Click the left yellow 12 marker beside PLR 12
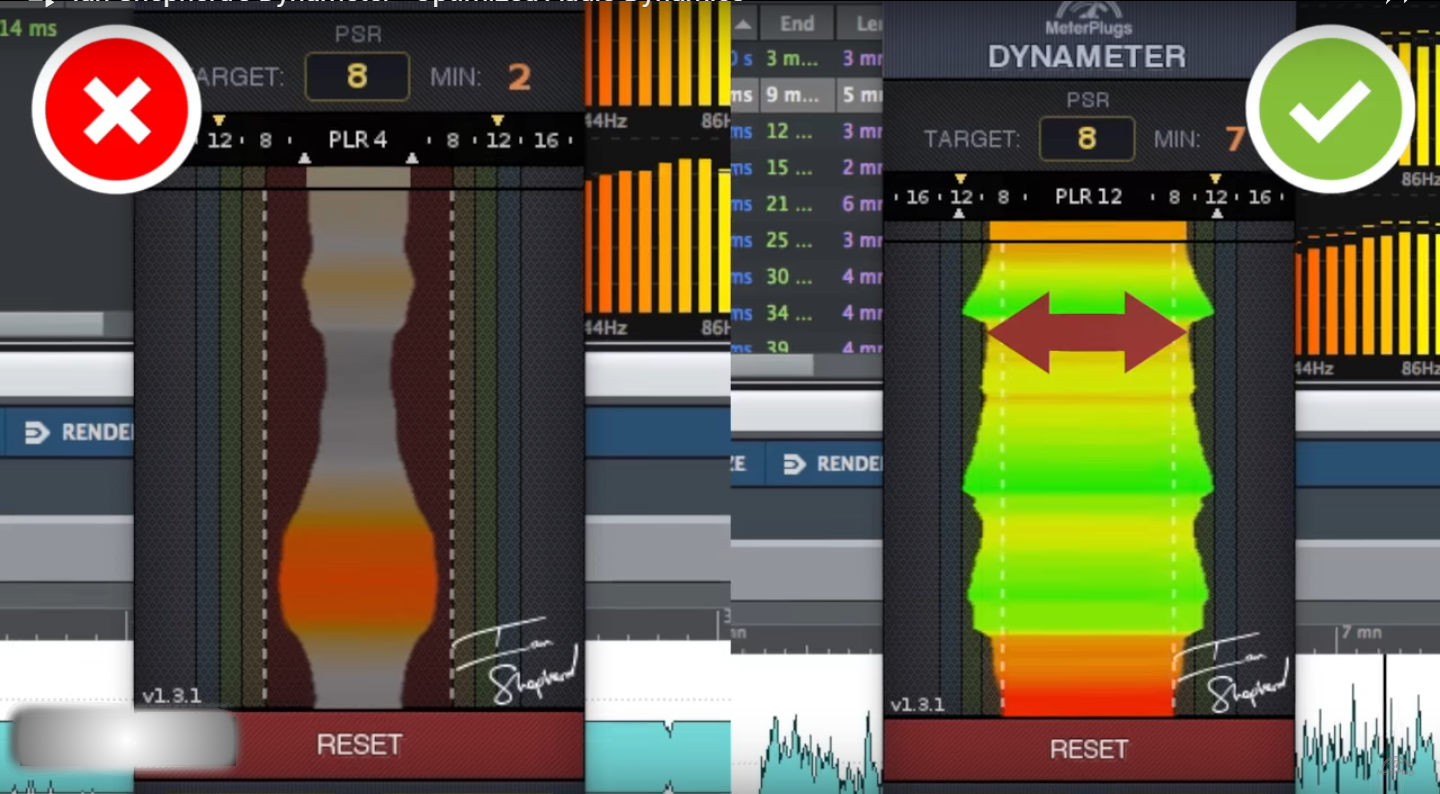The image size is (1440, 794). [961, 195]
